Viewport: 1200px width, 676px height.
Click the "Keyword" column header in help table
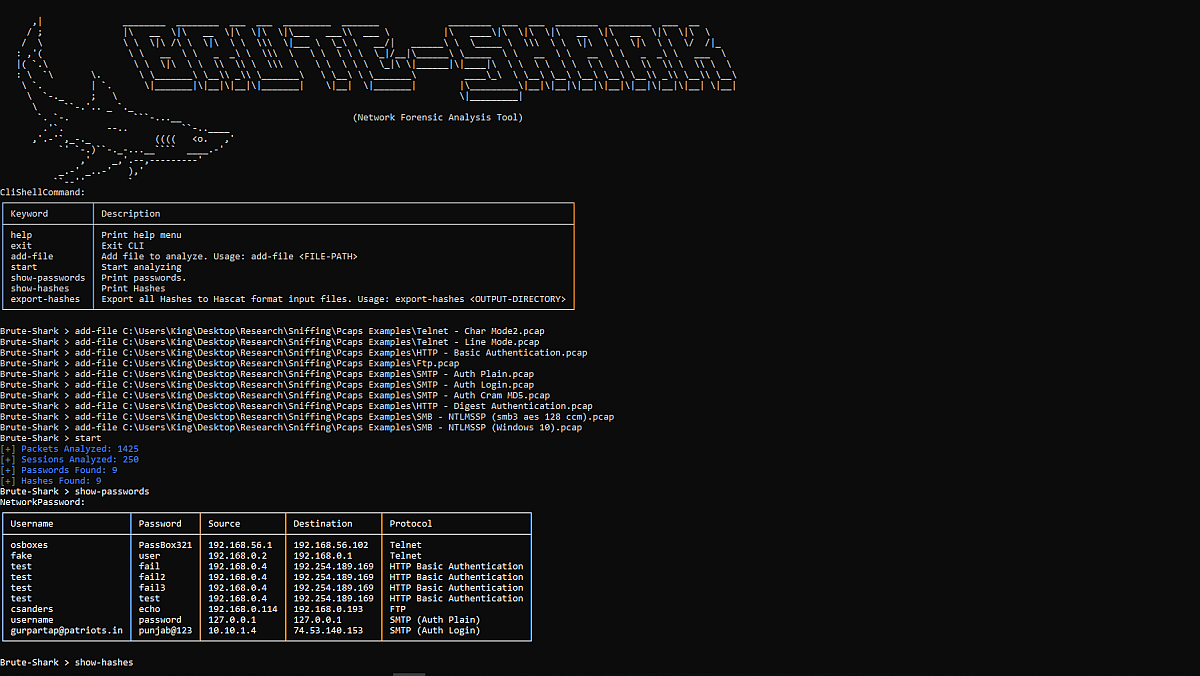[29, 213]
